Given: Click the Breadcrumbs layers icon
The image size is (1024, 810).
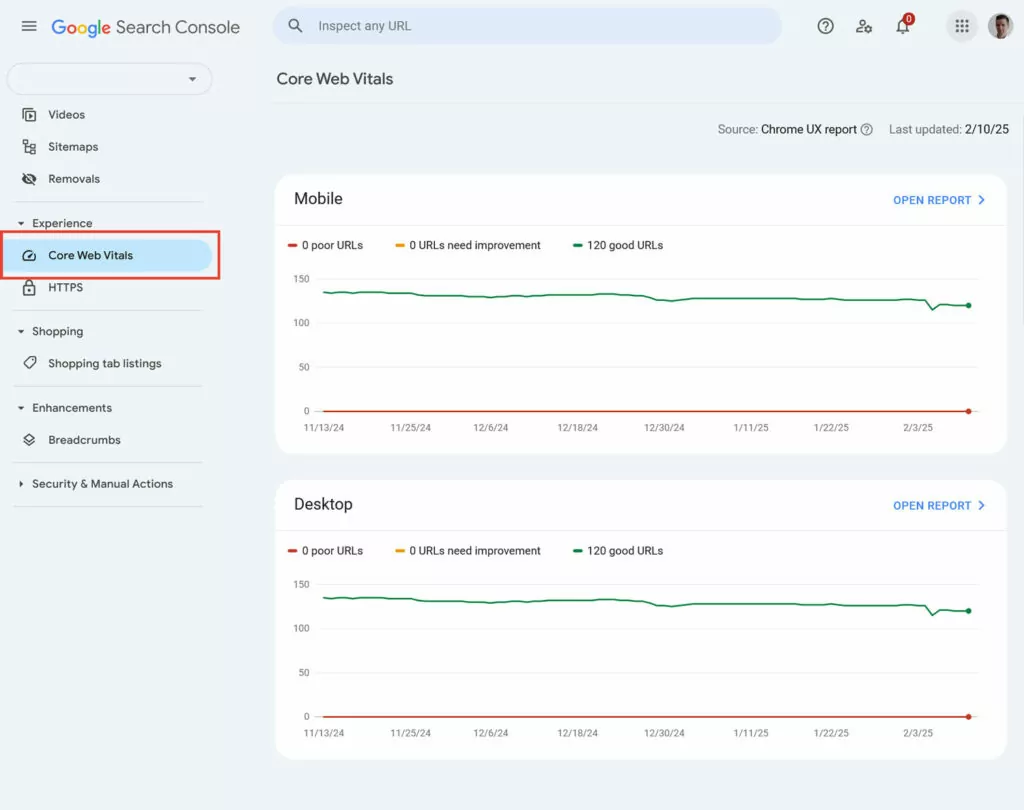Looking at the screenshot, I should coord(29,440).
